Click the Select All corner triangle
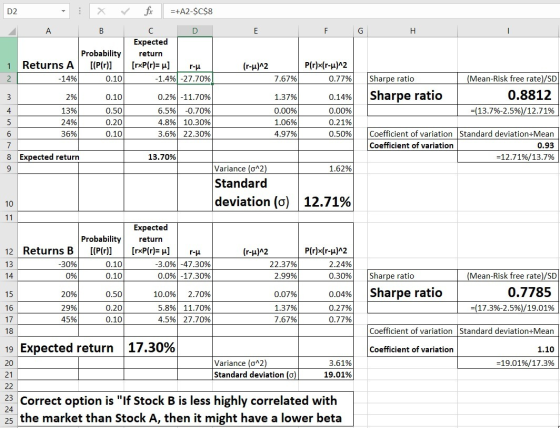The height and width of the screenshot is (428, 560). pyautogui.click(x=12, y=31)
